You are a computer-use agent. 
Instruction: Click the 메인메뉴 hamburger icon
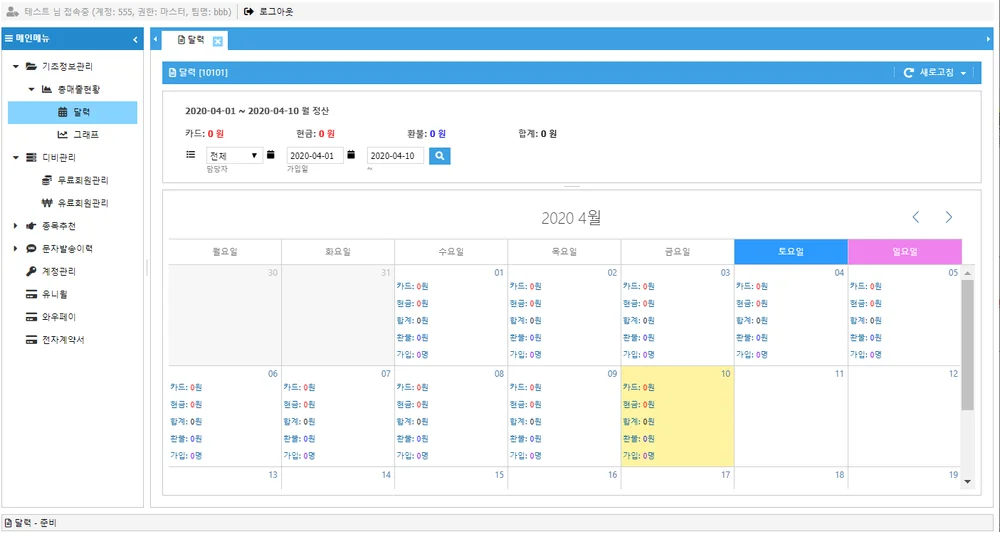coord(8,39)
